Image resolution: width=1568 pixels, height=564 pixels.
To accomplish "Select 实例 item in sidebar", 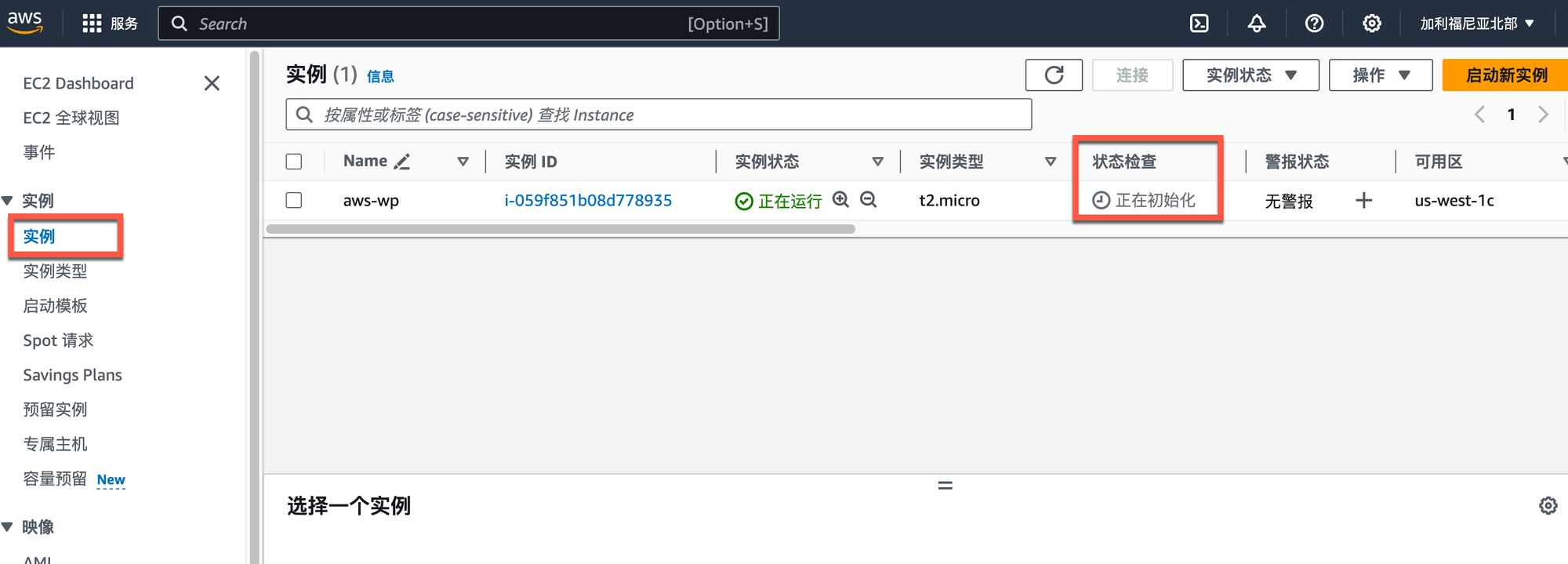I will (39, 236).
